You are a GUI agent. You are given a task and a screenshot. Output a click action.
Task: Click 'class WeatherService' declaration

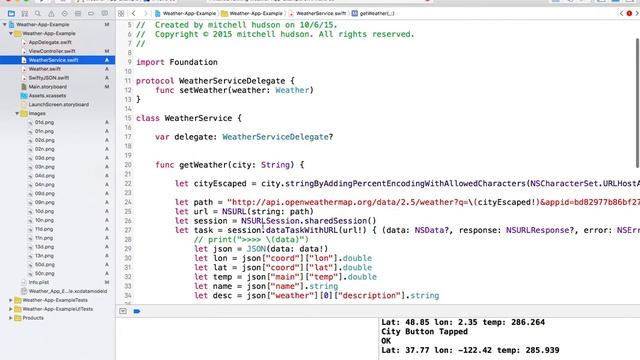[x=189, y=118]
